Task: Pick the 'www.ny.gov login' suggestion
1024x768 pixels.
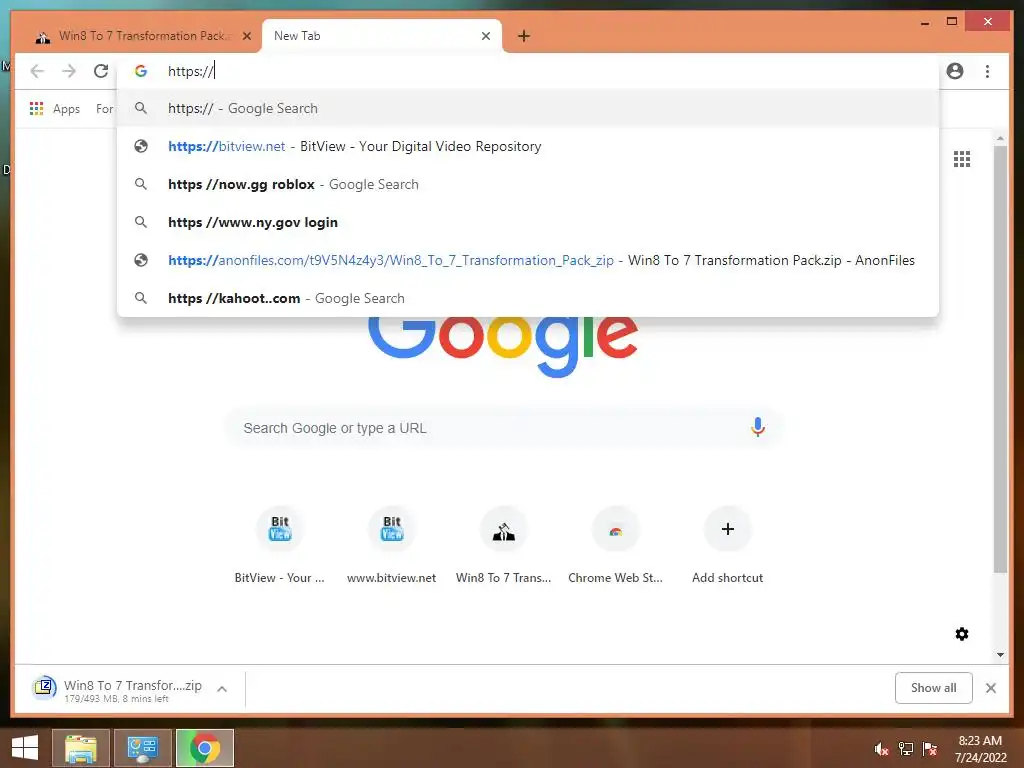Action: pyautogui.click(x=528, y=222)
